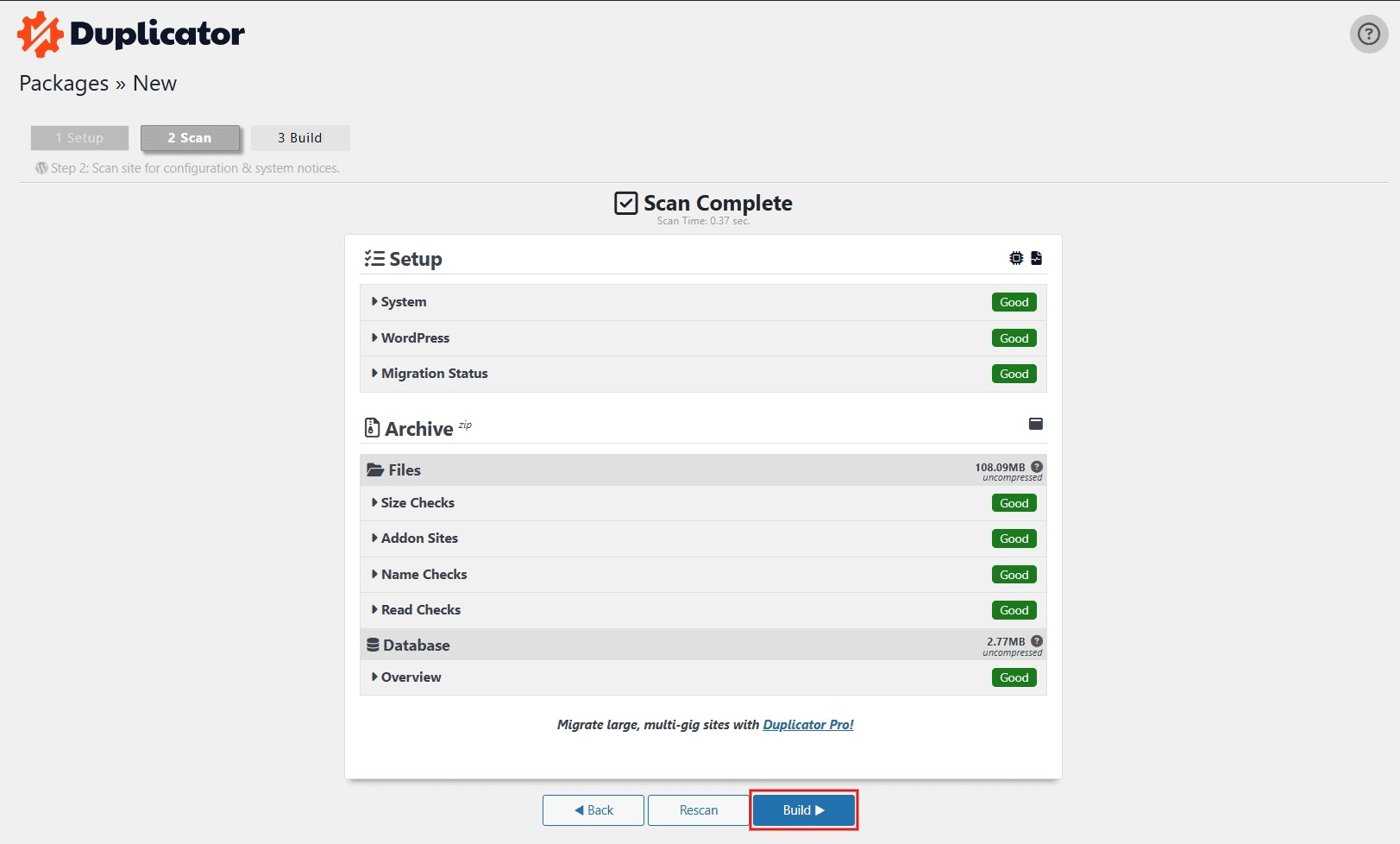This screenshot has height=844, width=1400.
Task: Click the microchip icon in Setup header
Action: coord(1016,258)
